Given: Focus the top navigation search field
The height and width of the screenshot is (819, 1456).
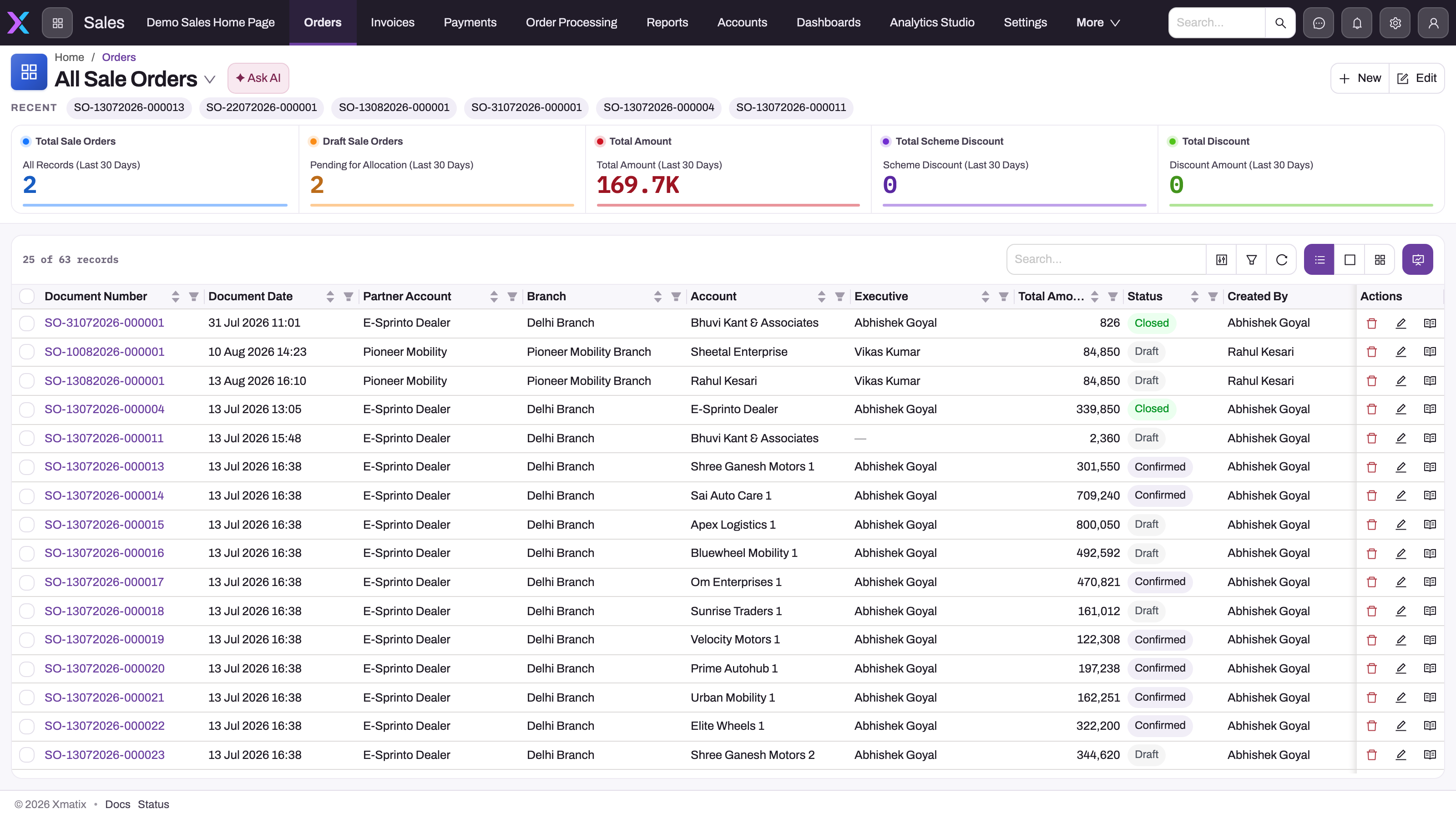Looking at the screenshot, I should (1217, 23).
